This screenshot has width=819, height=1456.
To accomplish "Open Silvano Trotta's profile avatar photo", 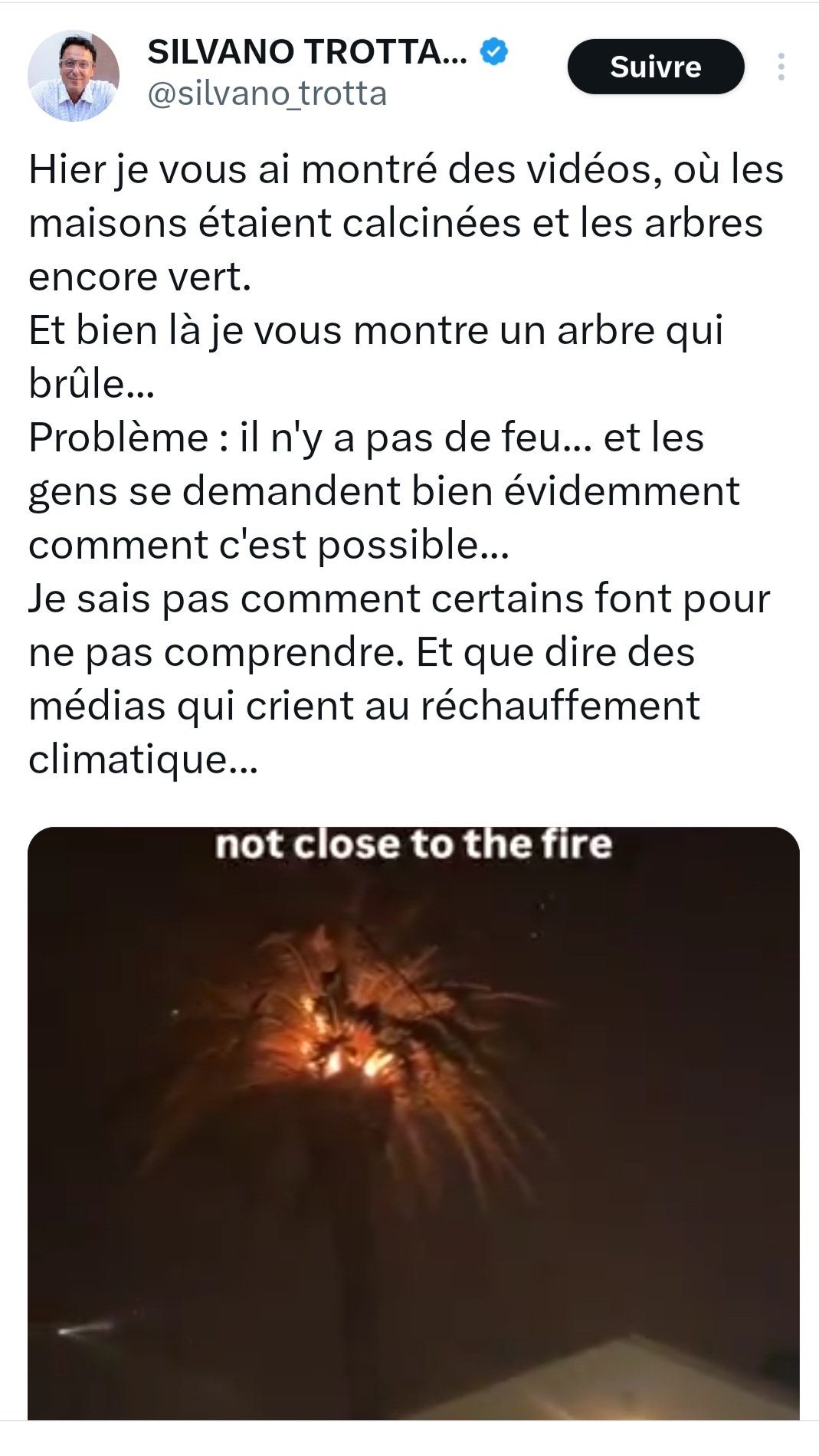I will pyautogui.click(x=74, y=76).
